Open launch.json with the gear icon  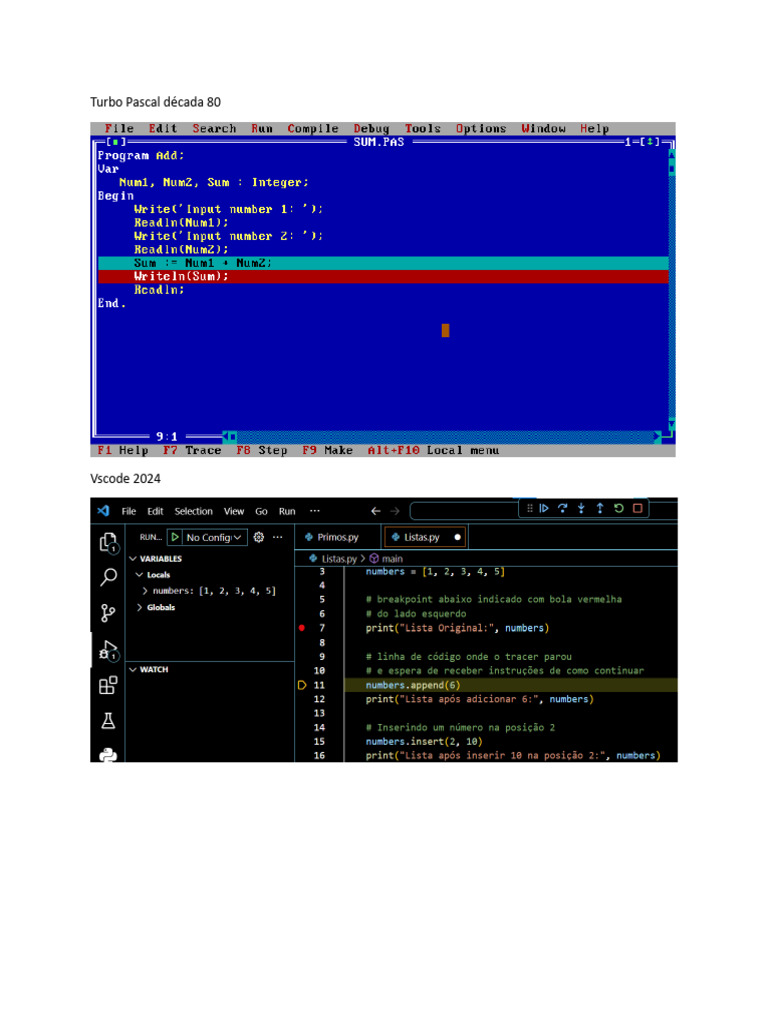click(259, 537)
